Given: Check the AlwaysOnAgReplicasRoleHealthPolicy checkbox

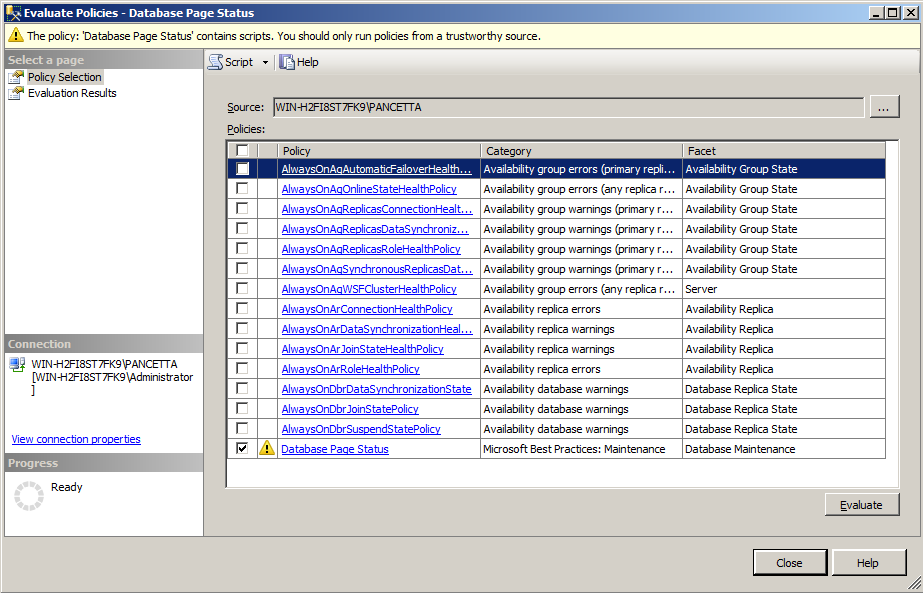Looking at the screenshot, I should pyautogui.click(x=242, y=249).
